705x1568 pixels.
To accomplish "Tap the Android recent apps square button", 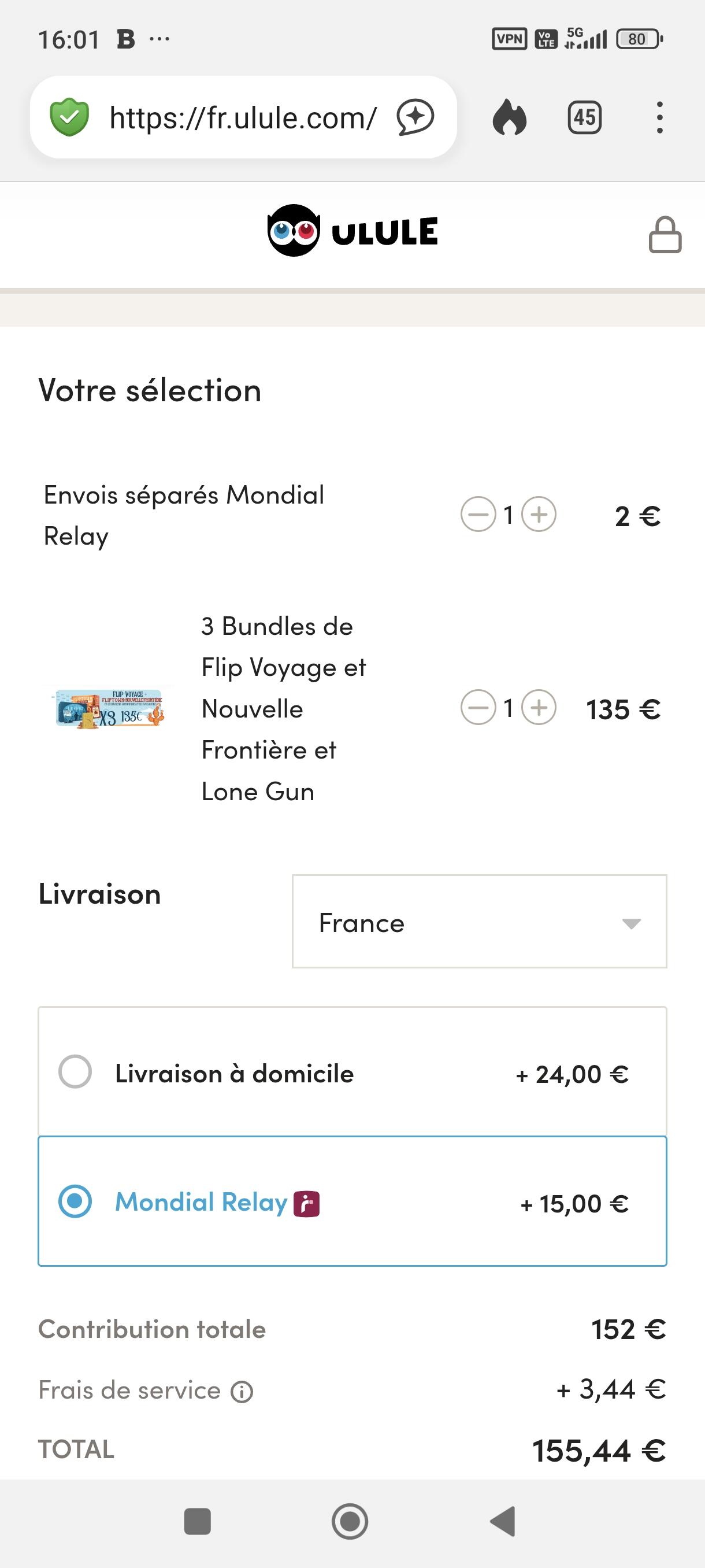I will coord(197,1521).
